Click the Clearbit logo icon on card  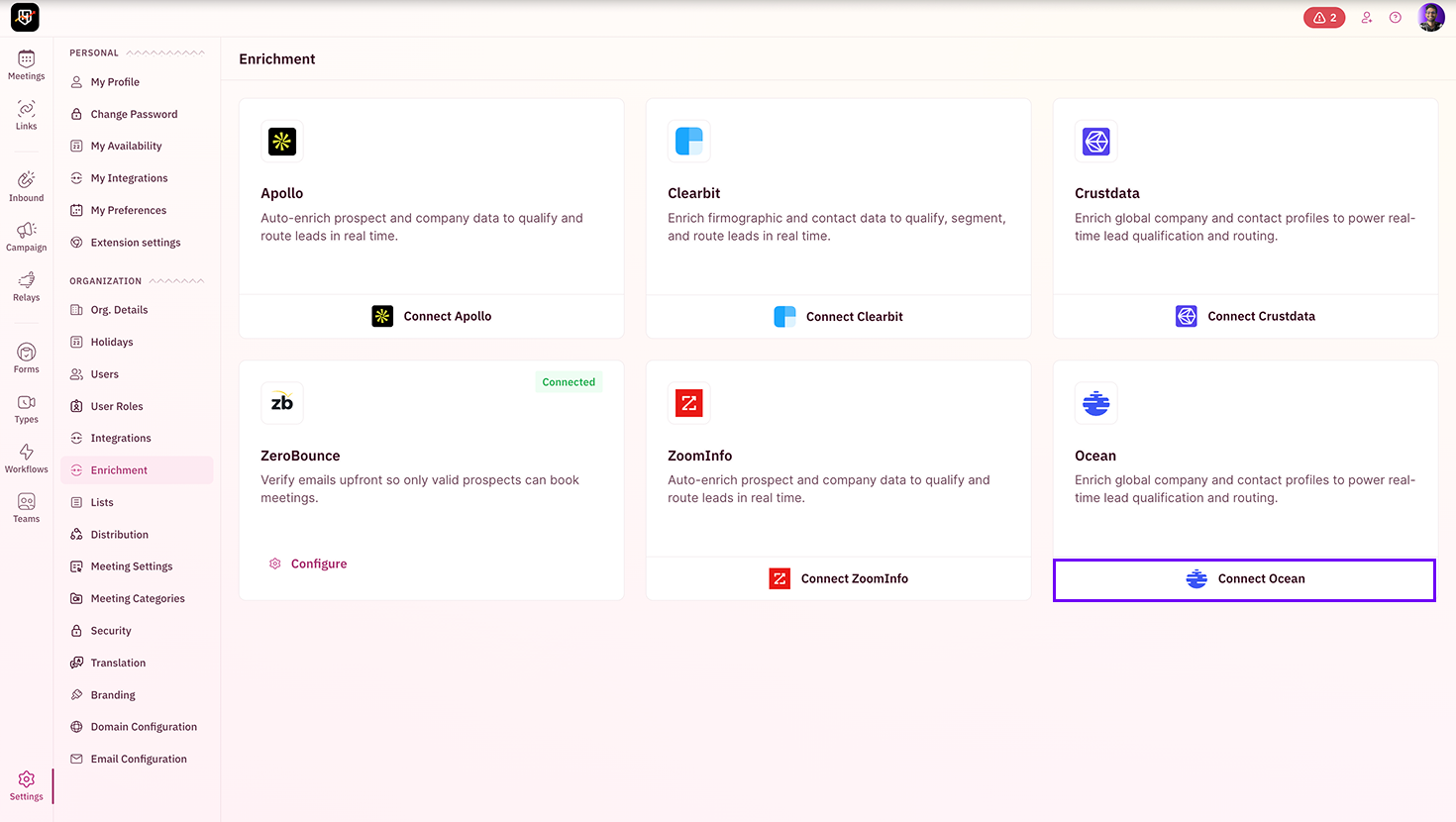pyautogui.click(x=689, y=142)
